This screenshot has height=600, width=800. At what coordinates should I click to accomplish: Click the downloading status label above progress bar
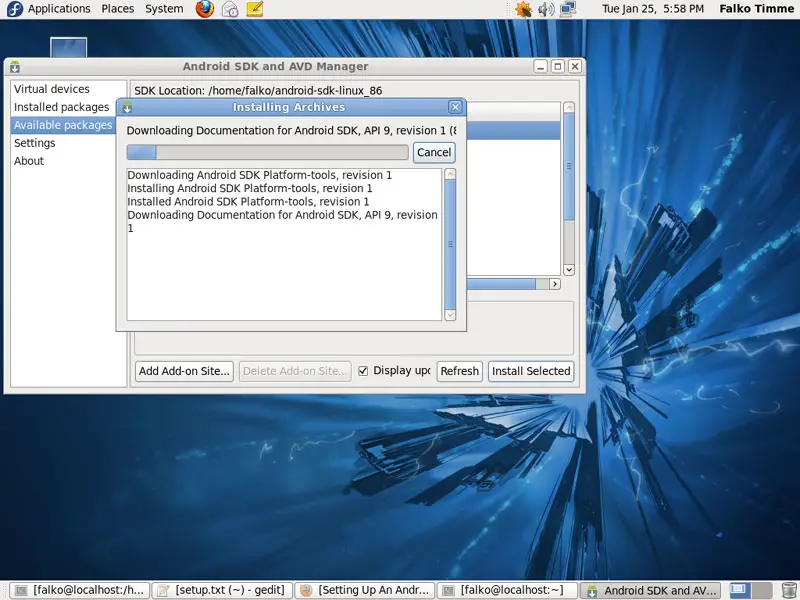[x=292, y=131]
